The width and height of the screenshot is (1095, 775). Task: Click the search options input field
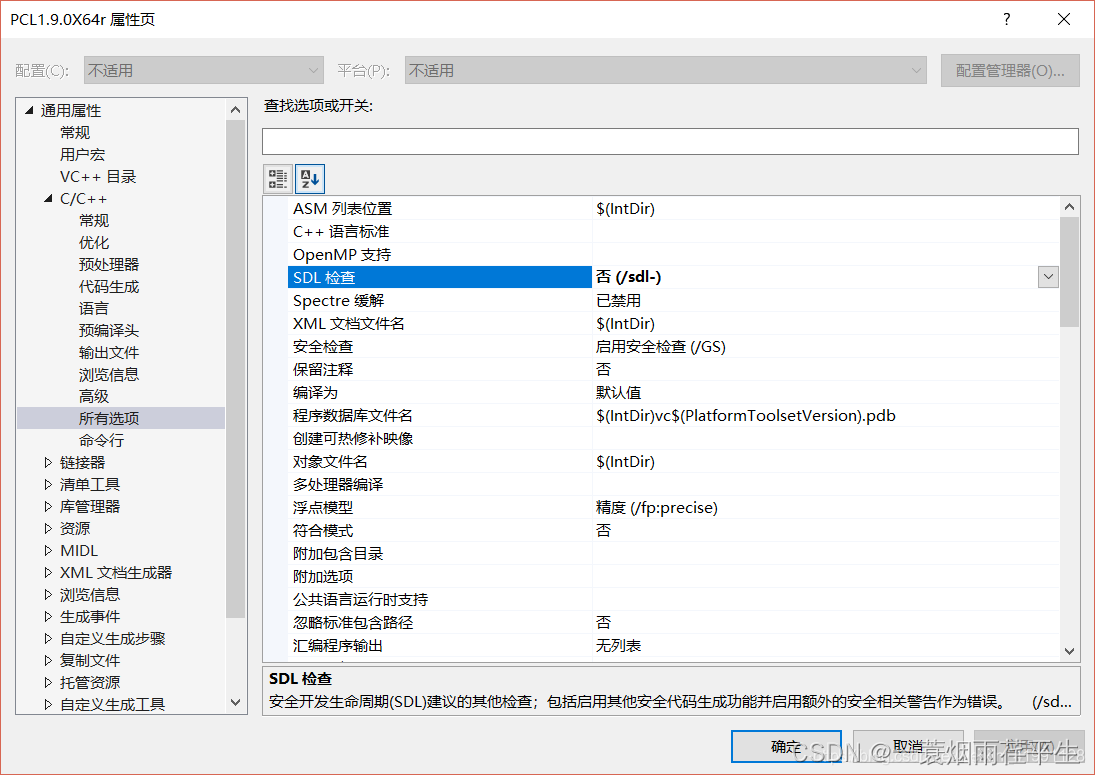[x=670, y=141]
